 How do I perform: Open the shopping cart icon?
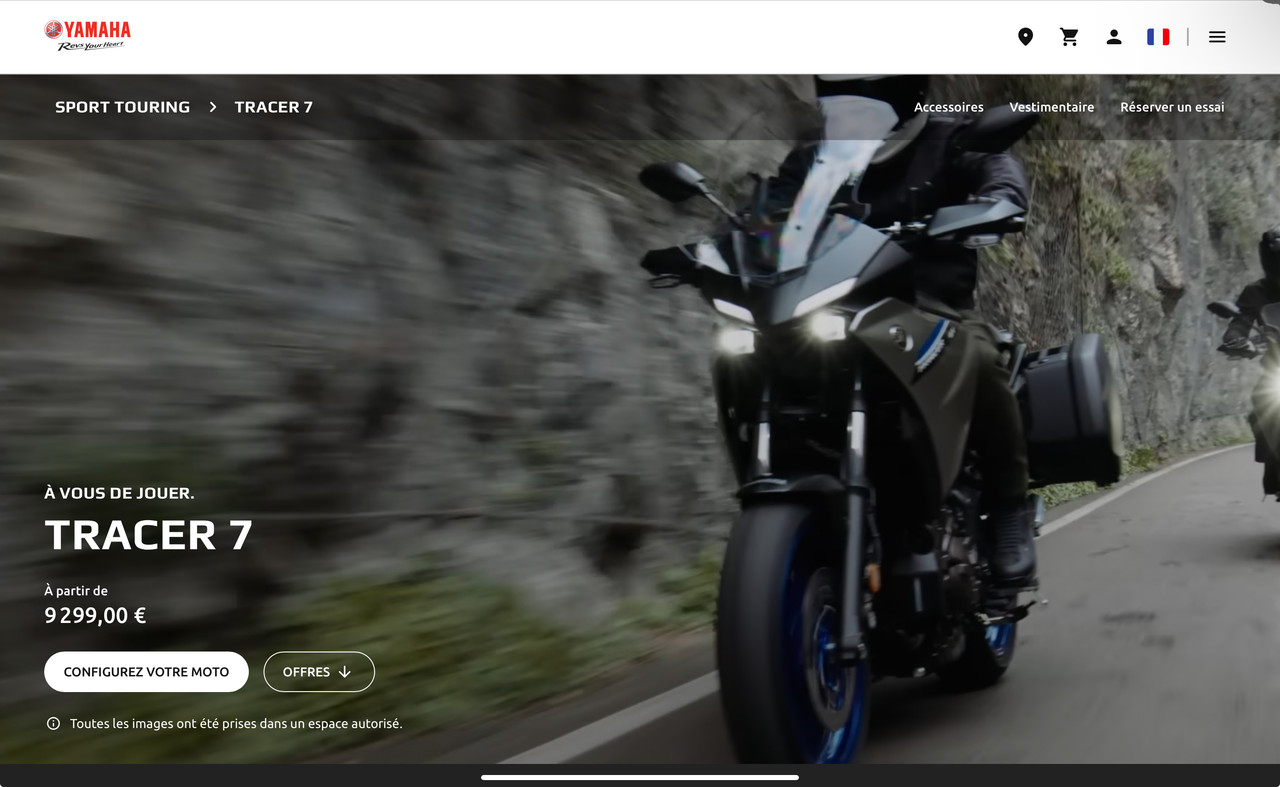pyautogui.click(x=1069, y=37)
